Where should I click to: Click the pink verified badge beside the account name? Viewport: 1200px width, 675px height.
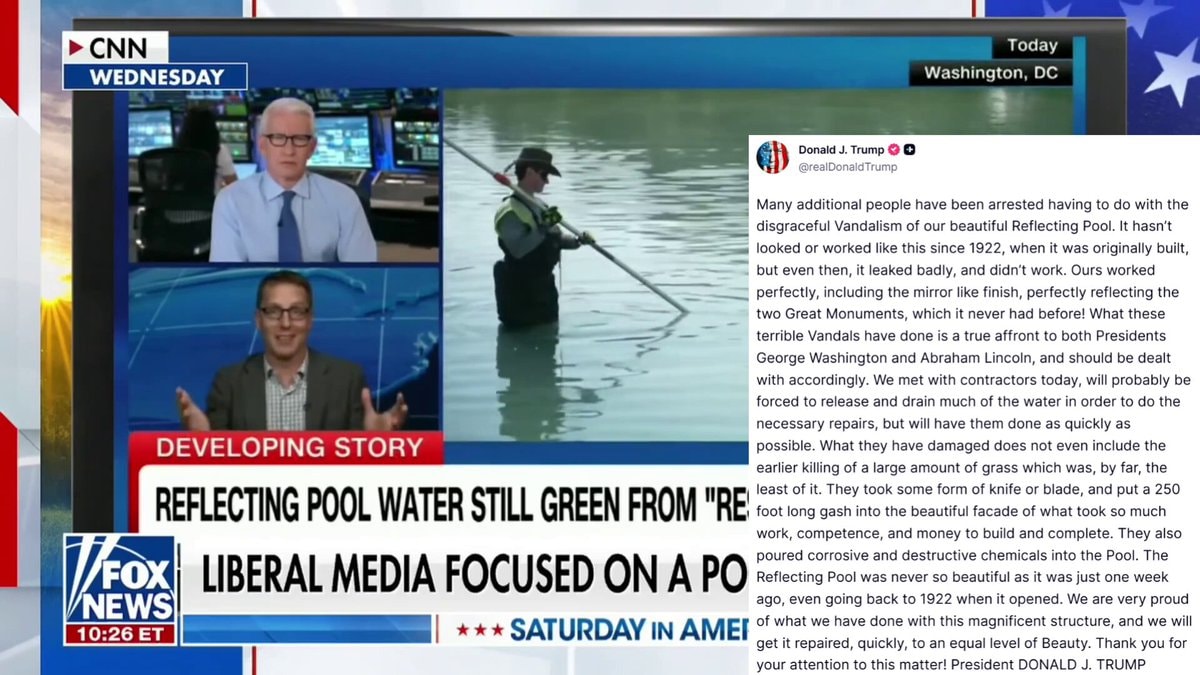pyautogui.click(x=894, y=150)
